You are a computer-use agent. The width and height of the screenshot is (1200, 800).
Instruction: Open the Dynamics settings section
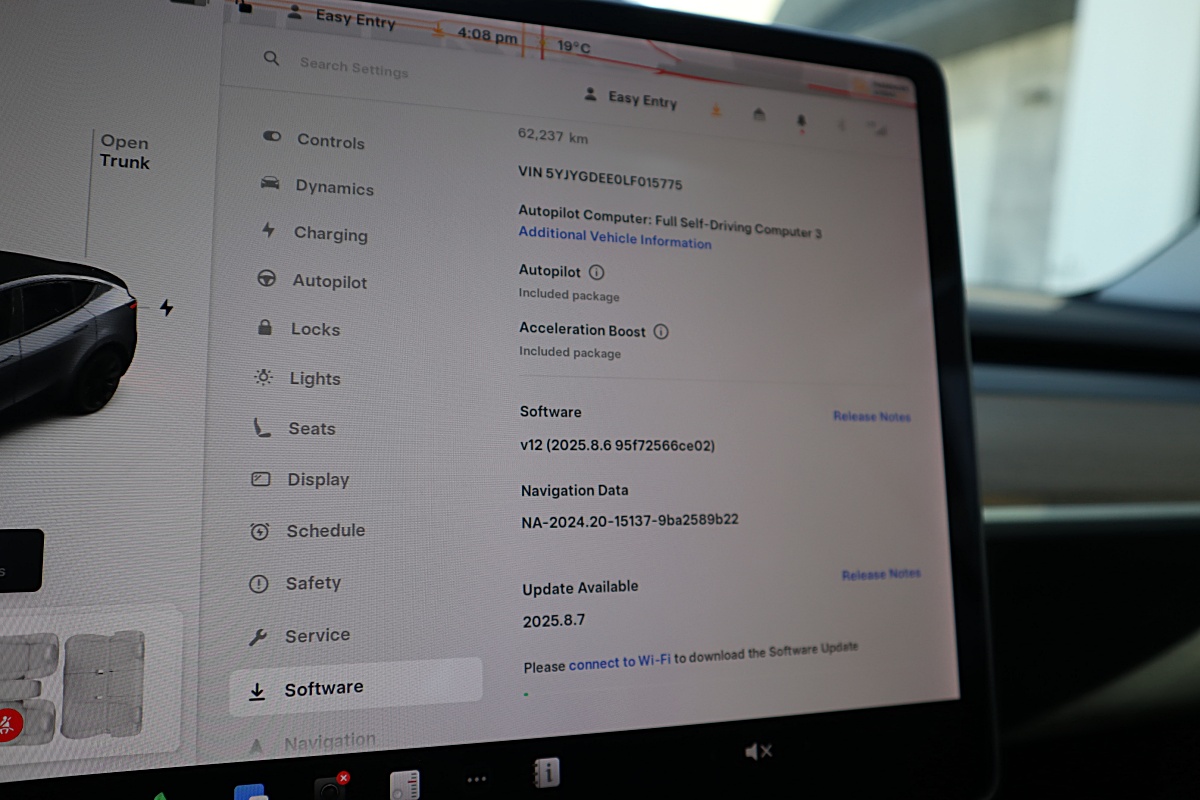317,187
